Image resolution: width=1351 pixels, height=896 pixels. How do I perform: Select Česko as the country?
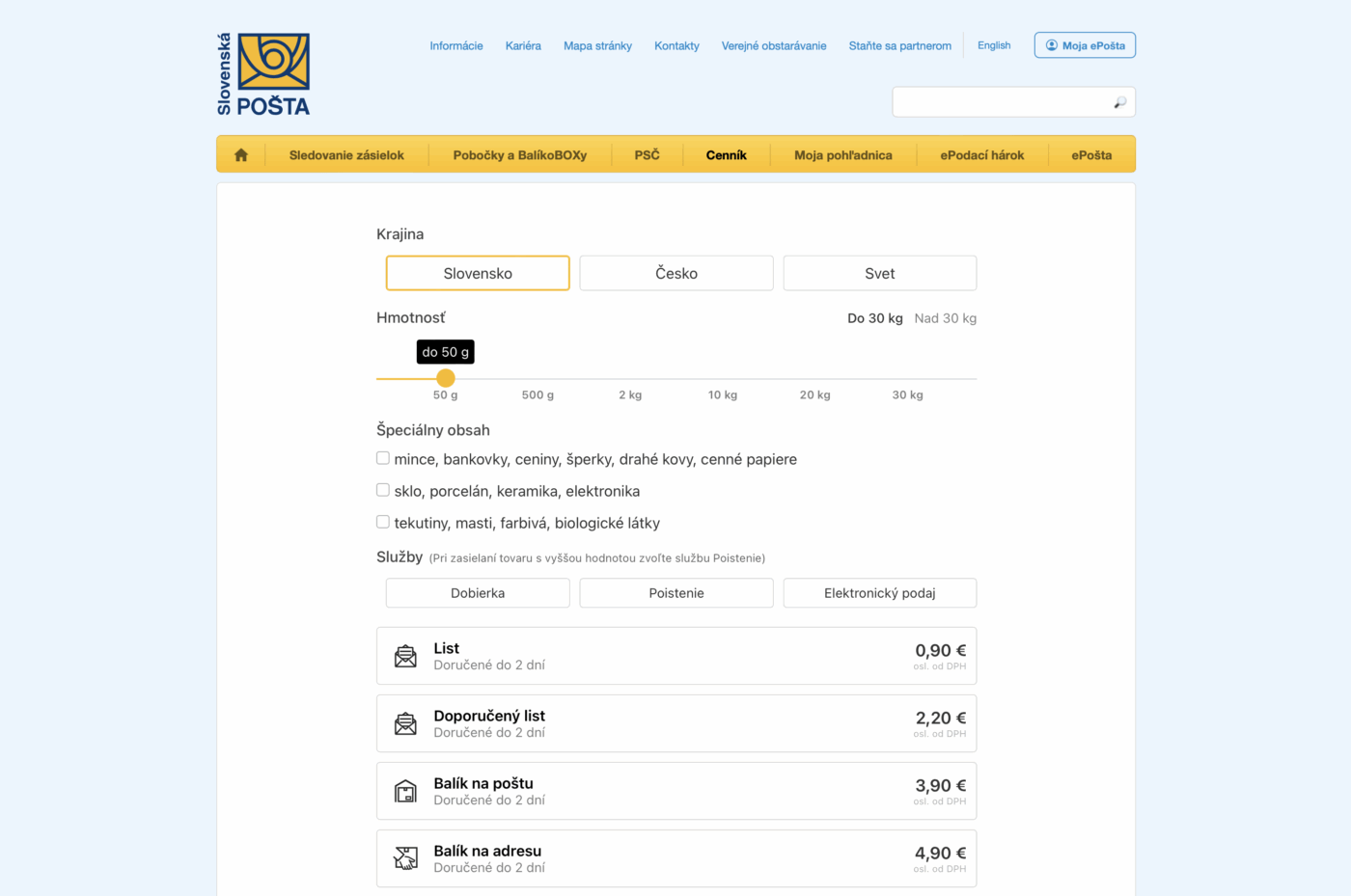click(675, 273)
